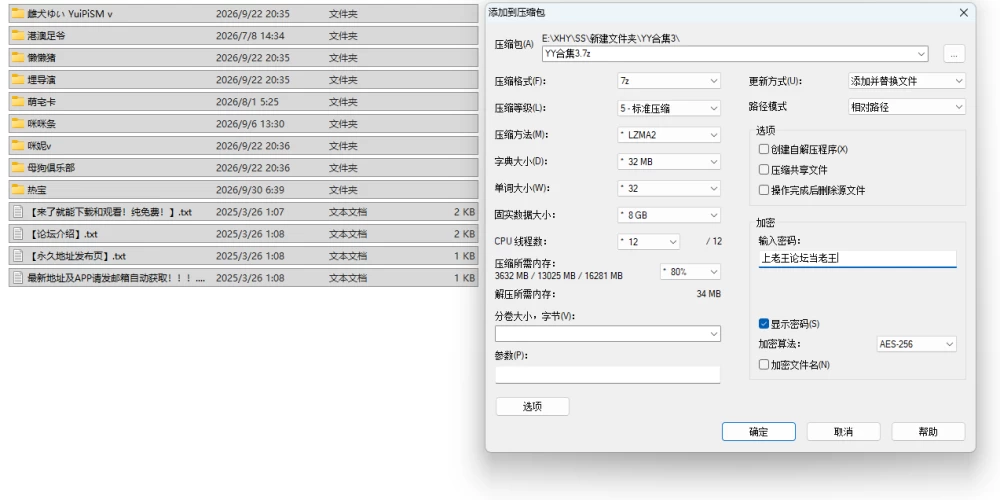Click text file icon of 【论坛介绍】.txt
Viewport: 1000px width, 500px height.
pos(18,233)
